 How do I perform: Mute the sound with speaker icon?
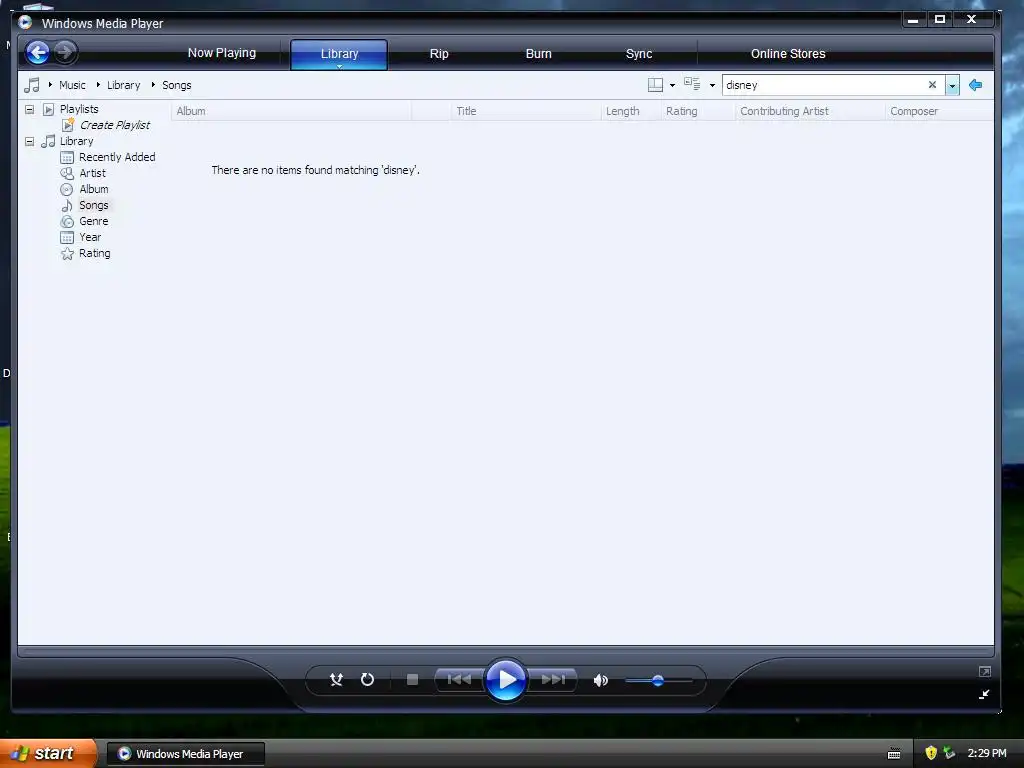pos(601,680)
